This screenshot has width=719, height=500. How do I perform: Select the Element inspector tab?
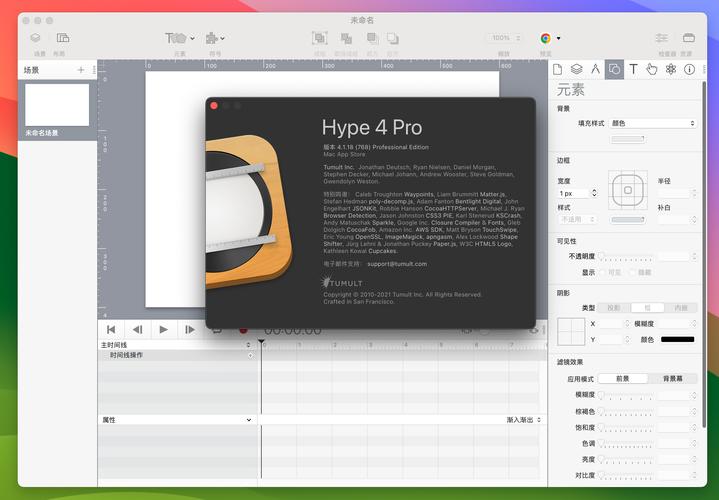coord(614,69)
